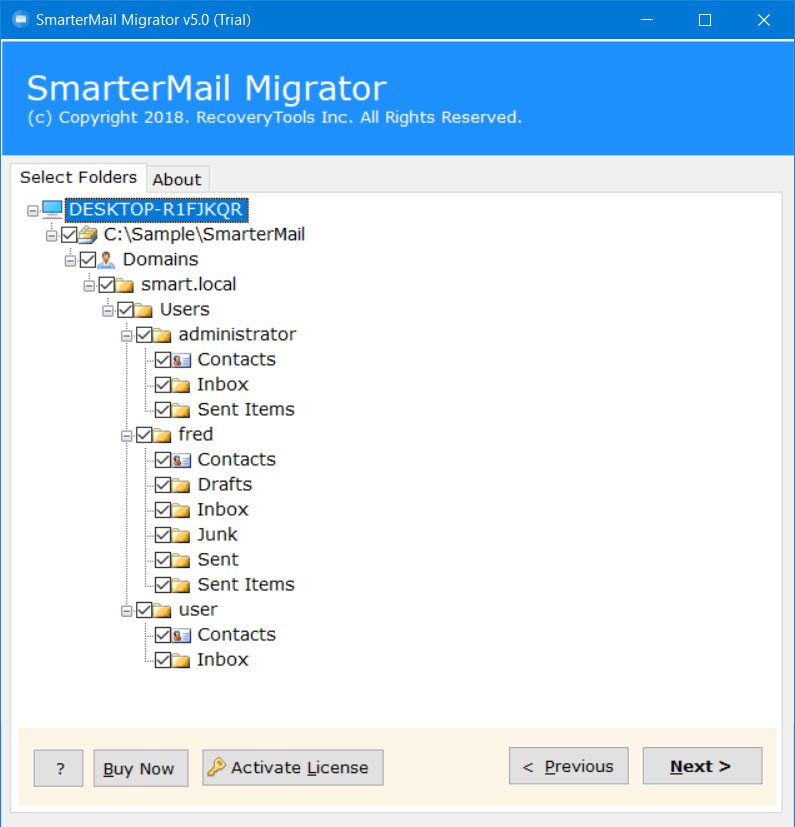795x827 pixels.
Task: Maximize the SmarterMail Migrator window
Action: [705, 20]
